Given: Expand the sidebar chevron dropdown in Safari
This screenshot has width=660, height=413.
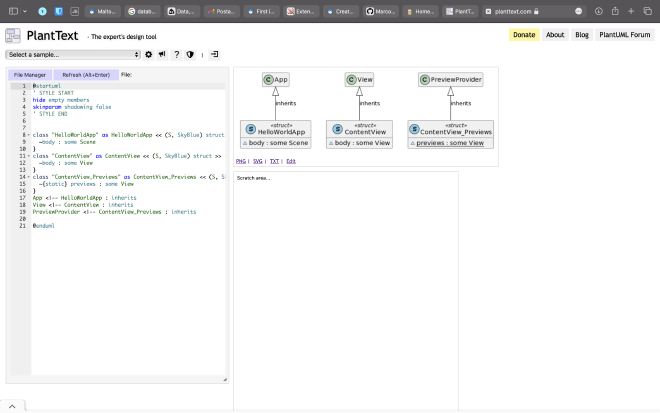Looking at the screenshot, I should click(24, 11).
